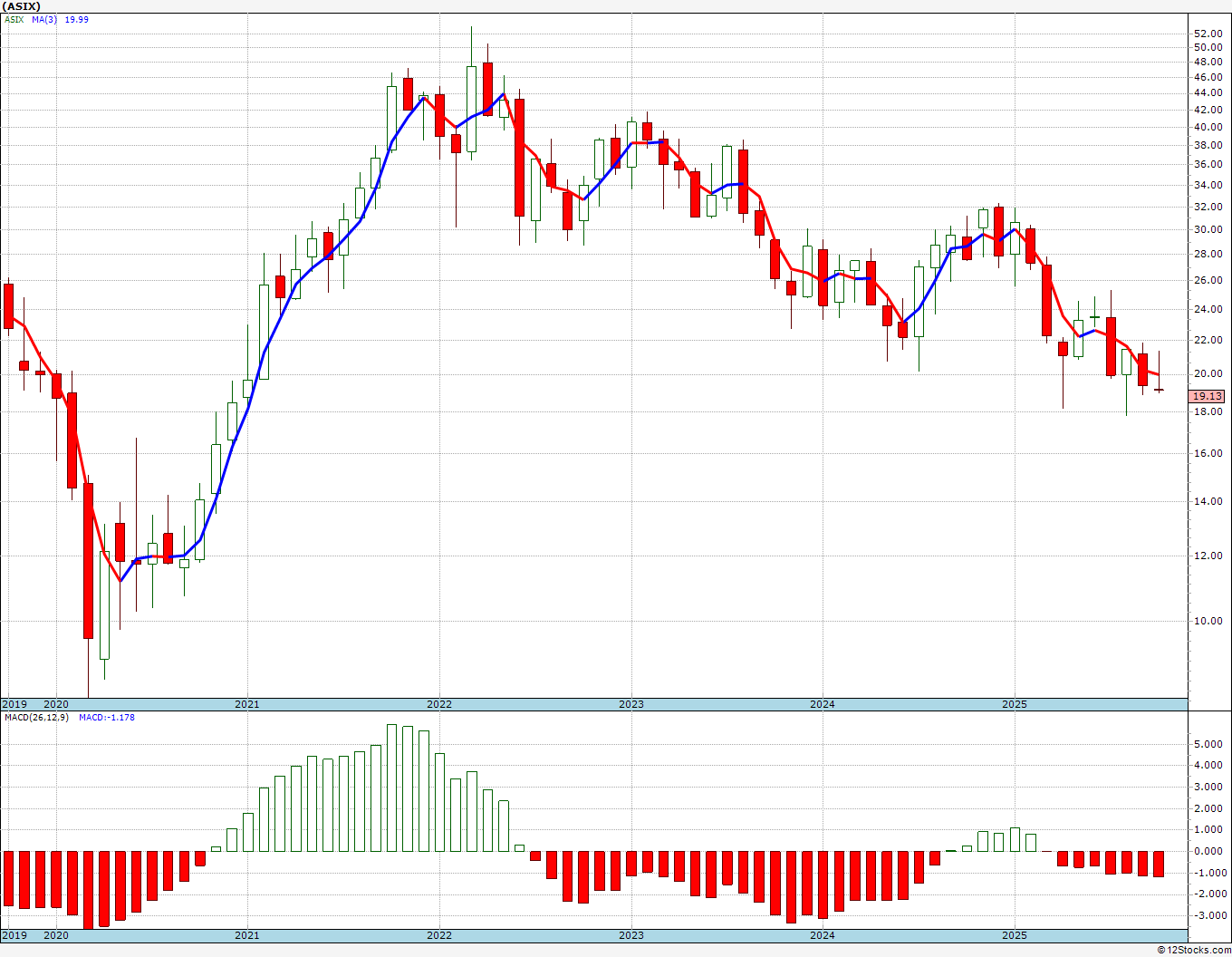Click the MACD(26,12,9) indicator label

(x=36, y=718)
